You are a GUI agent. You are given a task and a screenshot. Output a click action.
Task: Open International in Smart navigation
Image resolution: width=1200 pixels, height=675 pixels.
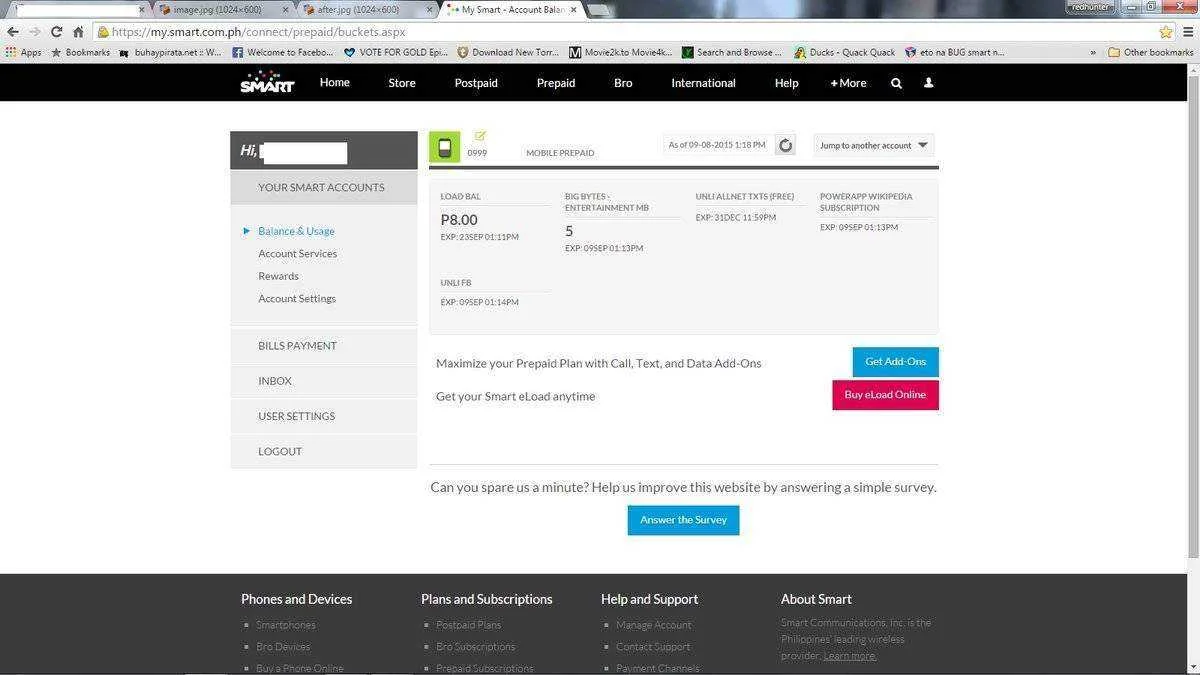coord(703,83)
